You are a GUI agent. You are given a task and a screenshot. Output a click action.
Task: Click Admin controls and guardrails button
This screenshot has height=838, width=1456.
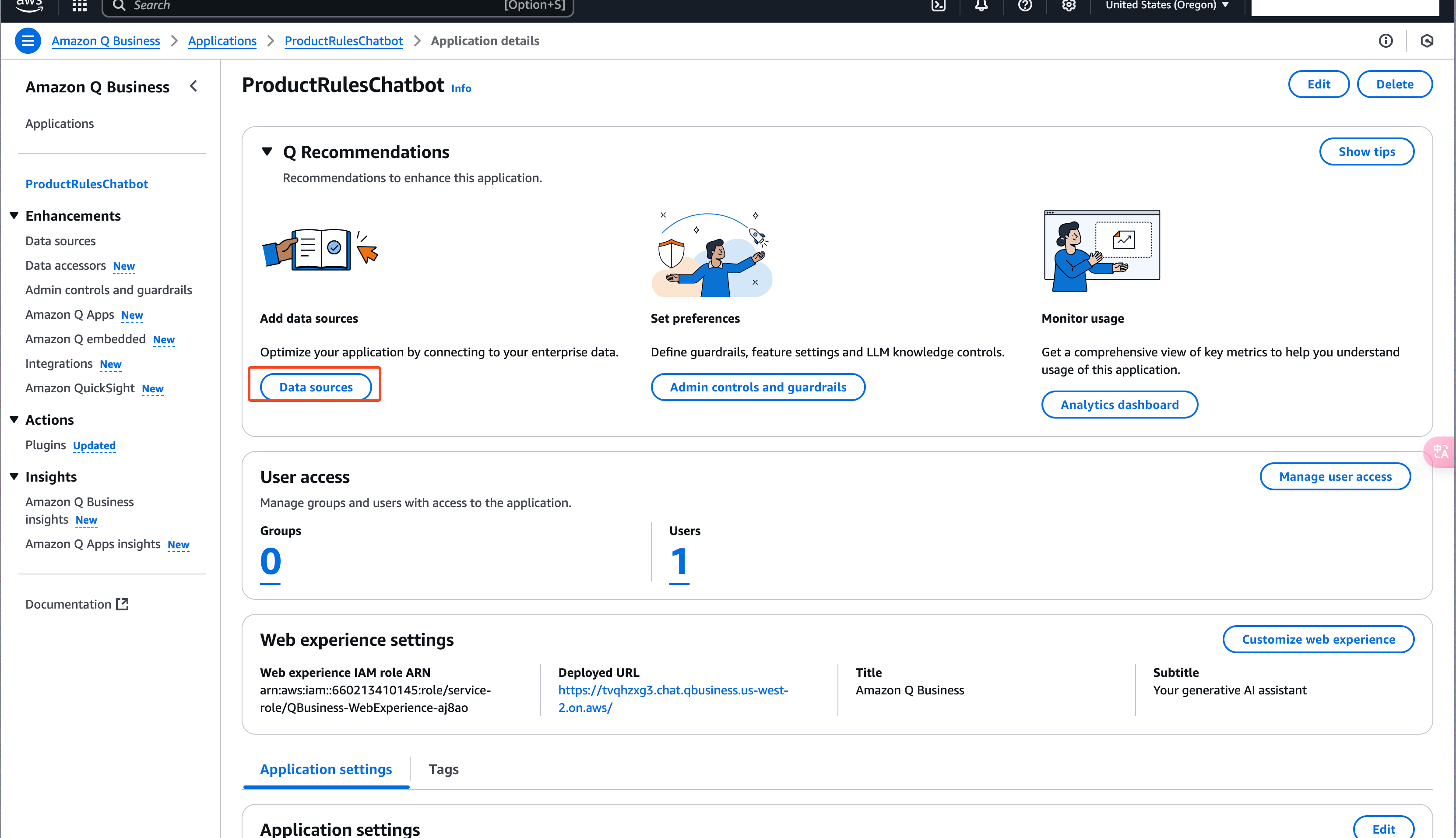tap(758, 387)
